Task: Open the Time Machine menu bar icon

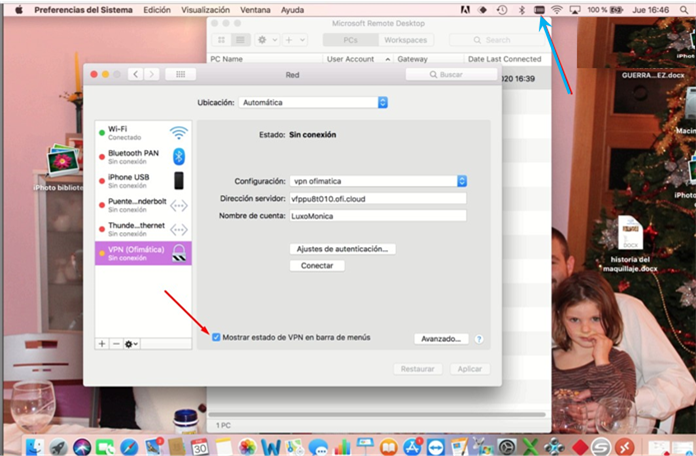Action: (502, 10)
